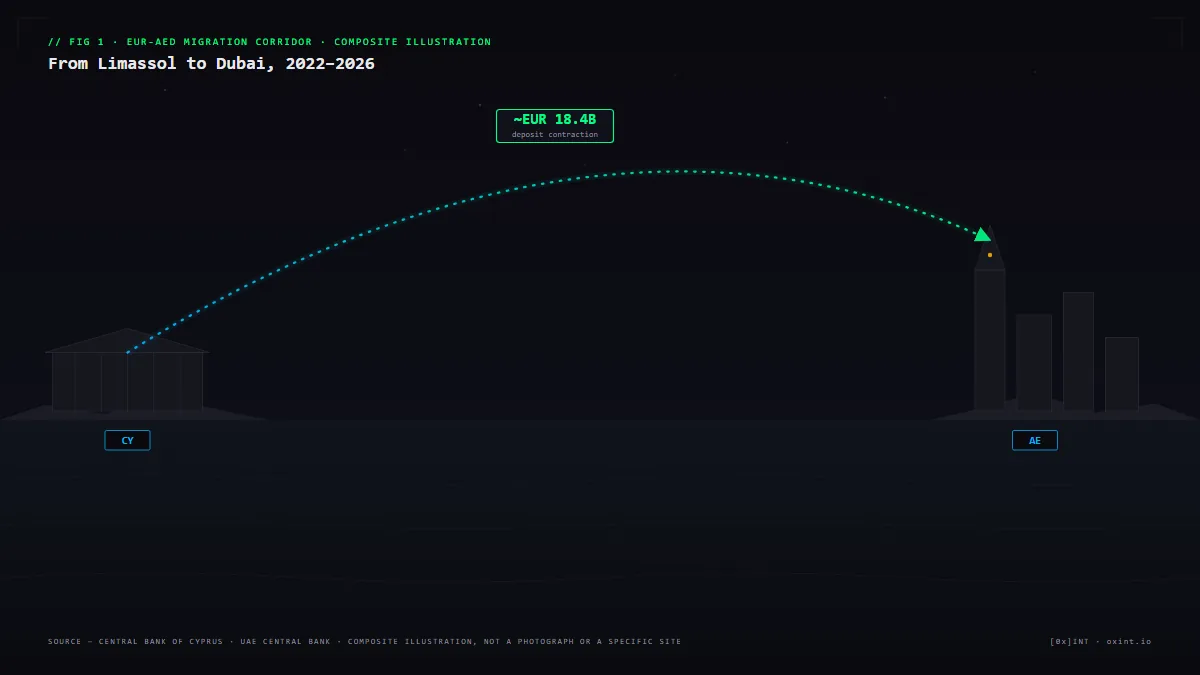Click the triangular pediment roof of the bank
Screen dimensions: 1200x675
pyautogui.click(x=127, y=340)
